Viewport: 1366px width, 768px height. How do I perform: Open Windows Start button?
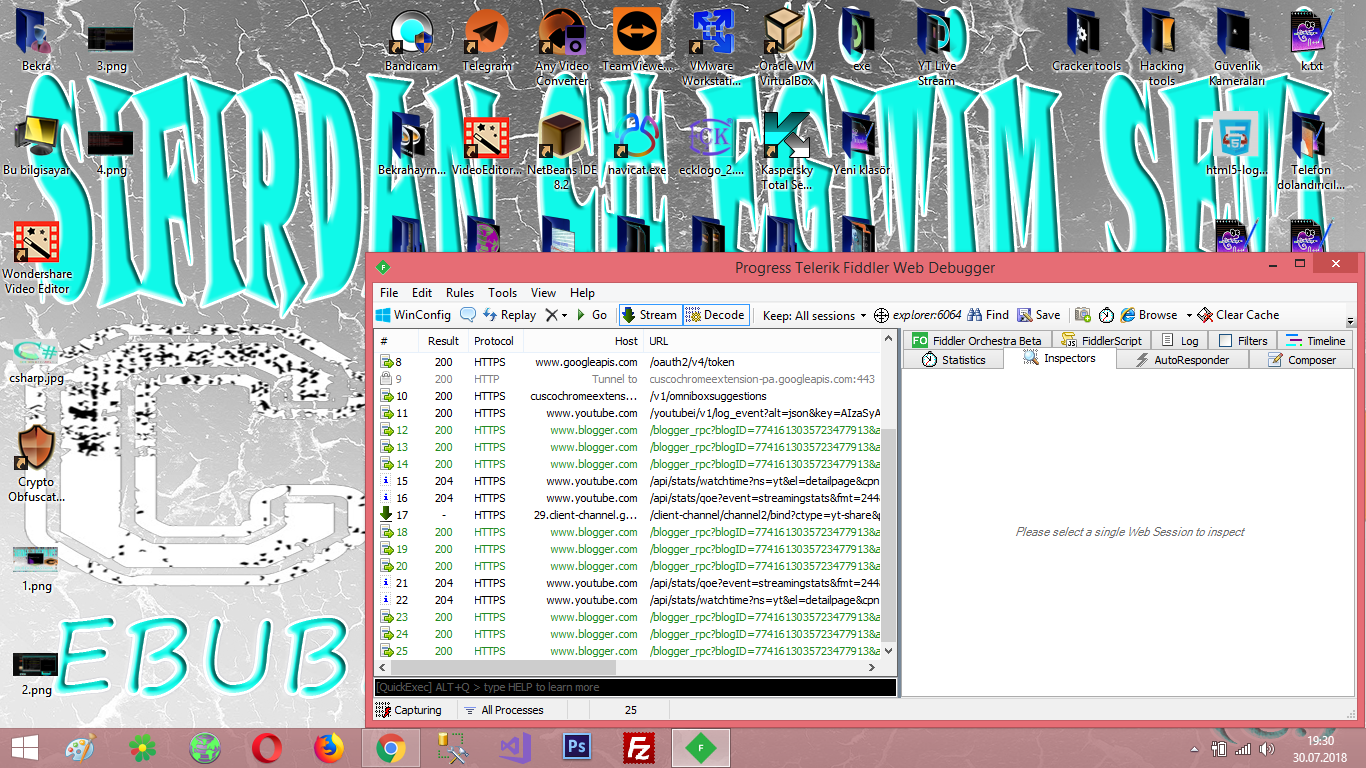coord(24,747)
